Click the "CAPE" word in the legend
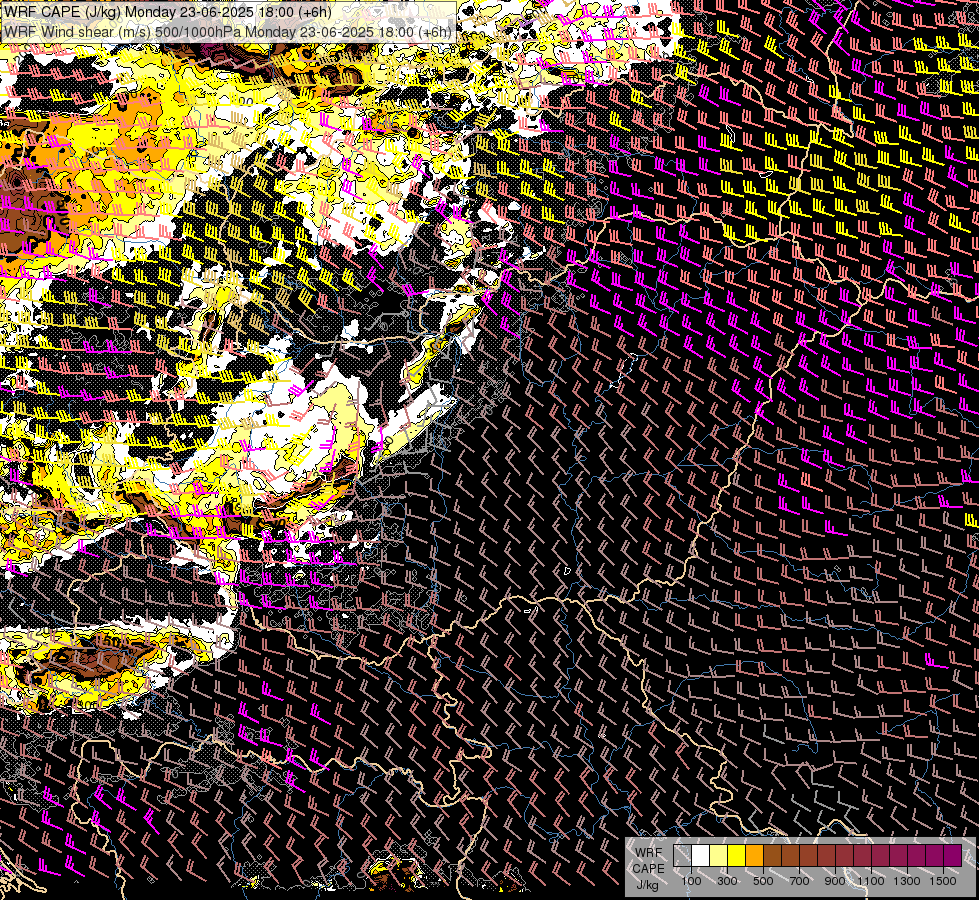 click(649, 868)
